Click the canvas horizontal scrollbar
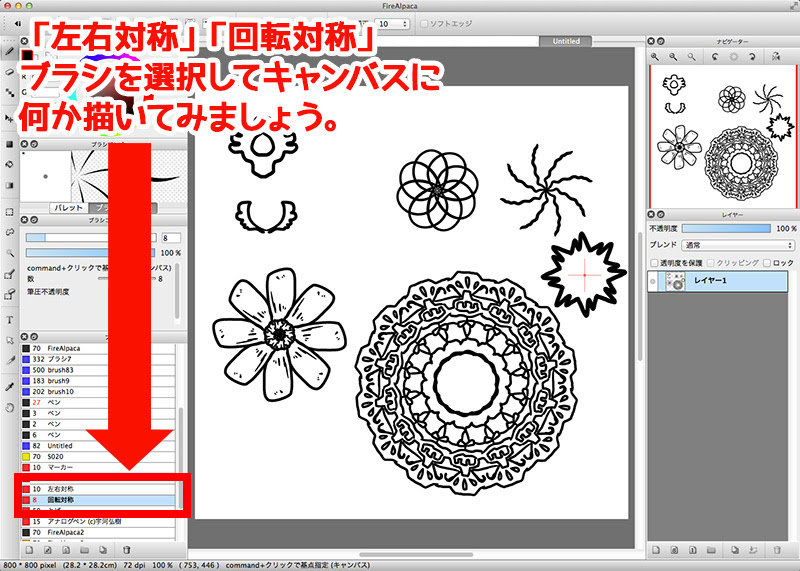Screen dimensions: 800x571 pyautogui.click(x=416, y=555)
